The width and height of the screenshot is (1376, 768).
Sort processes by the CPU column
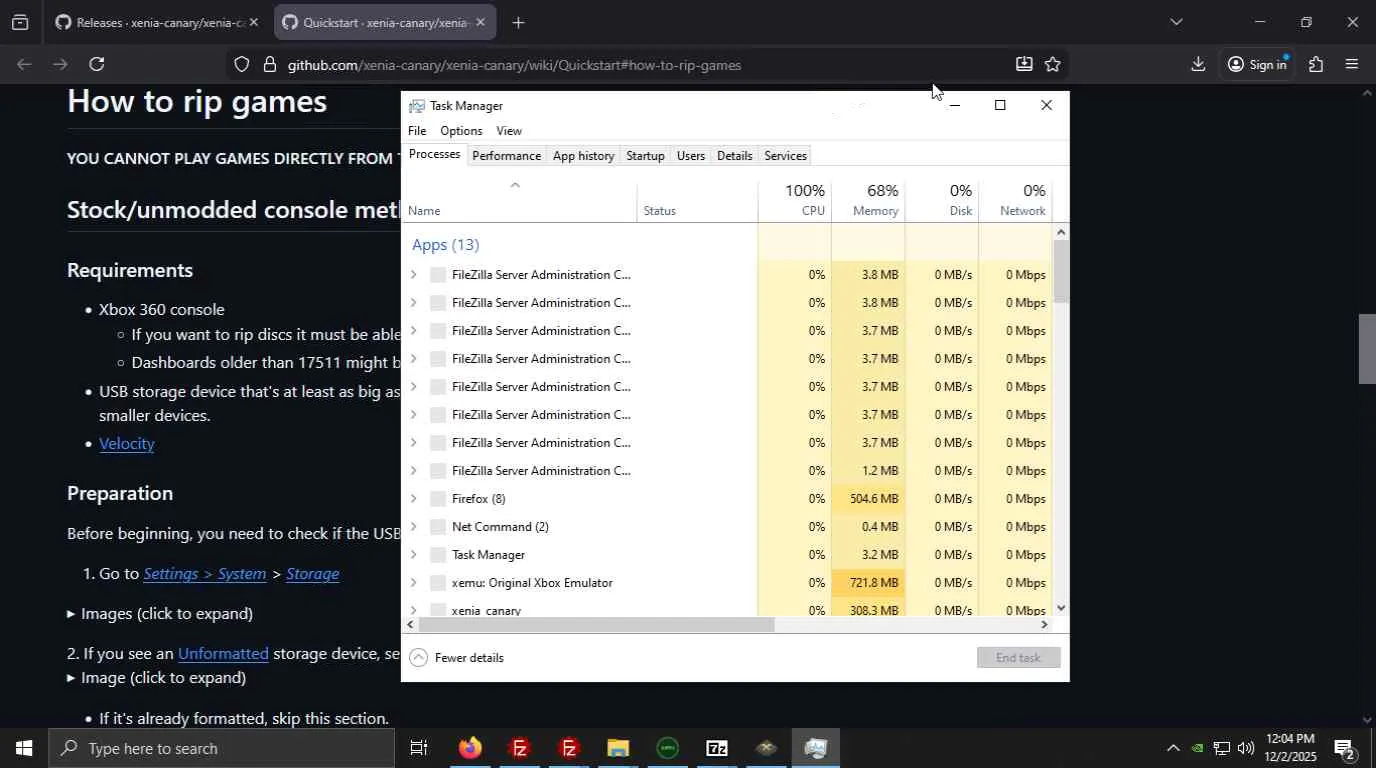(795, 199)
